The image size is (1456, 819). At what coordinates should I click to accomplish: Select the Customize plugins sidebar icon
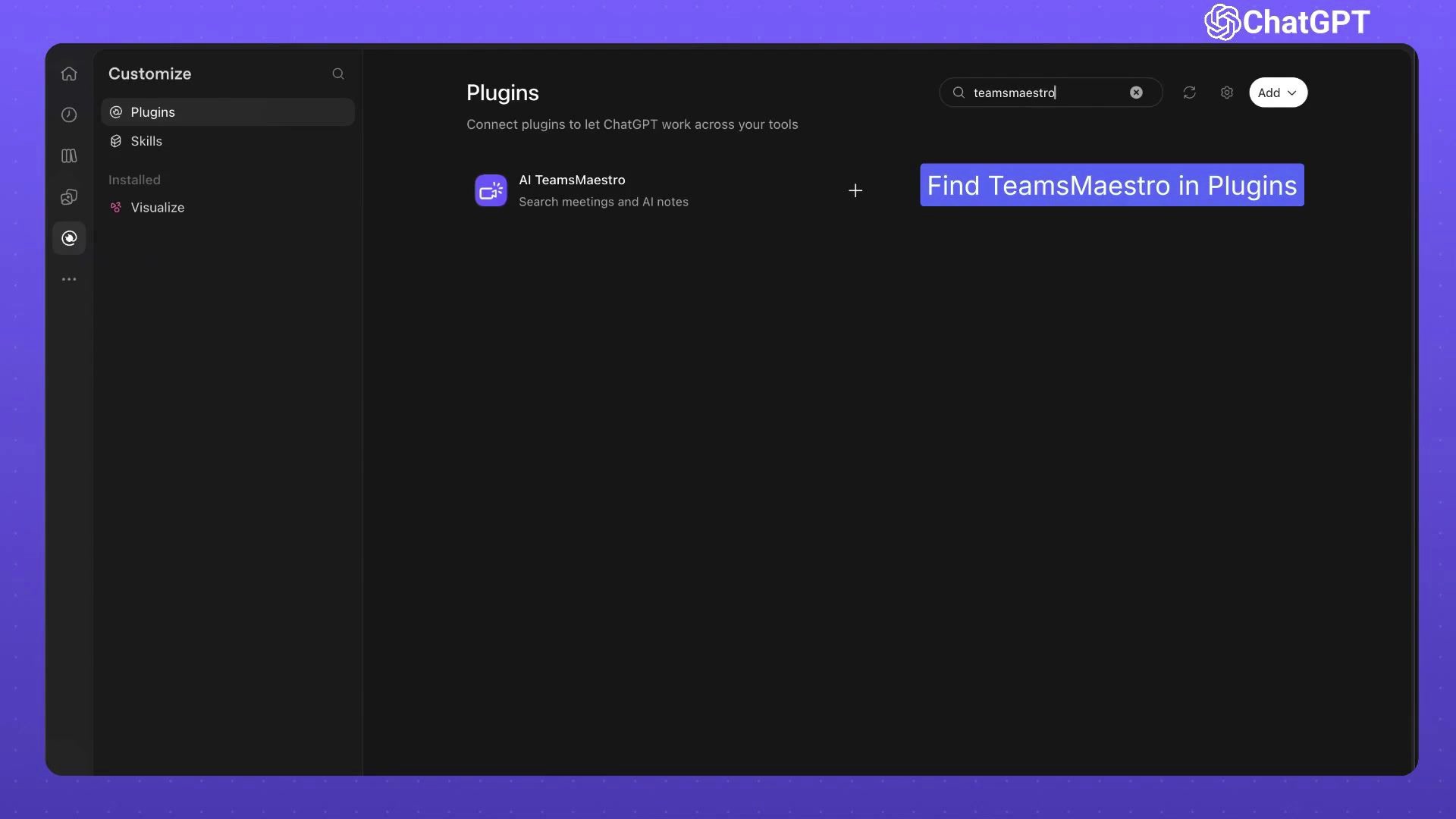[69, 238]
